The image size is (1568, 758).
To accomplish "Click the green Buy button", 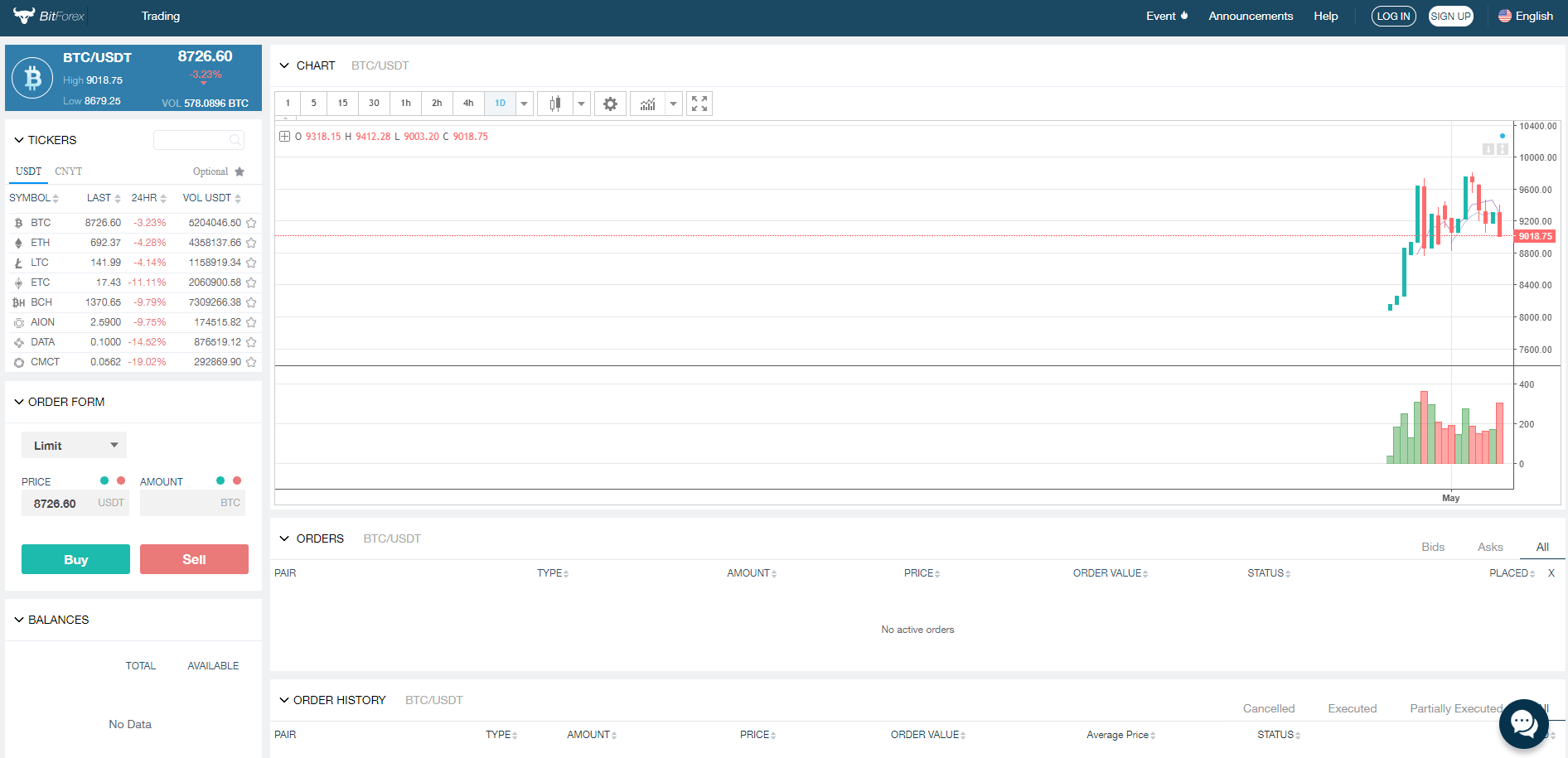I will 75,559.
